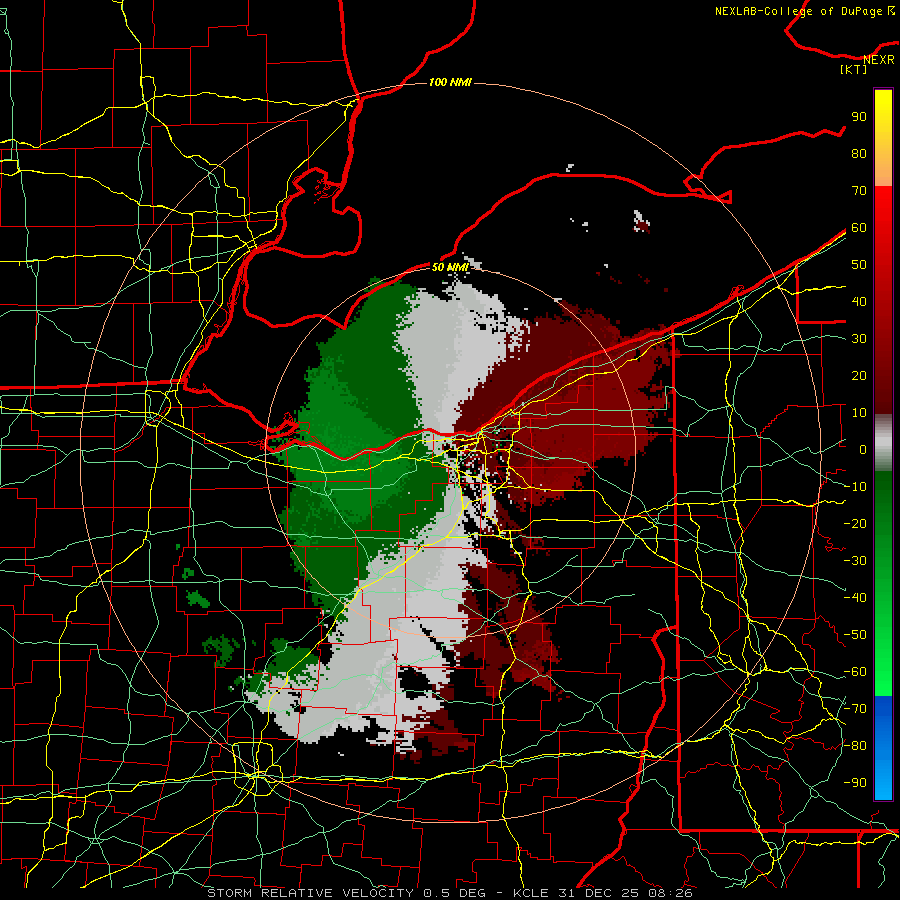Click the 20 tick label on the velocity scale
This screenshot has height=900, width=900.
[x=859, y=375]
